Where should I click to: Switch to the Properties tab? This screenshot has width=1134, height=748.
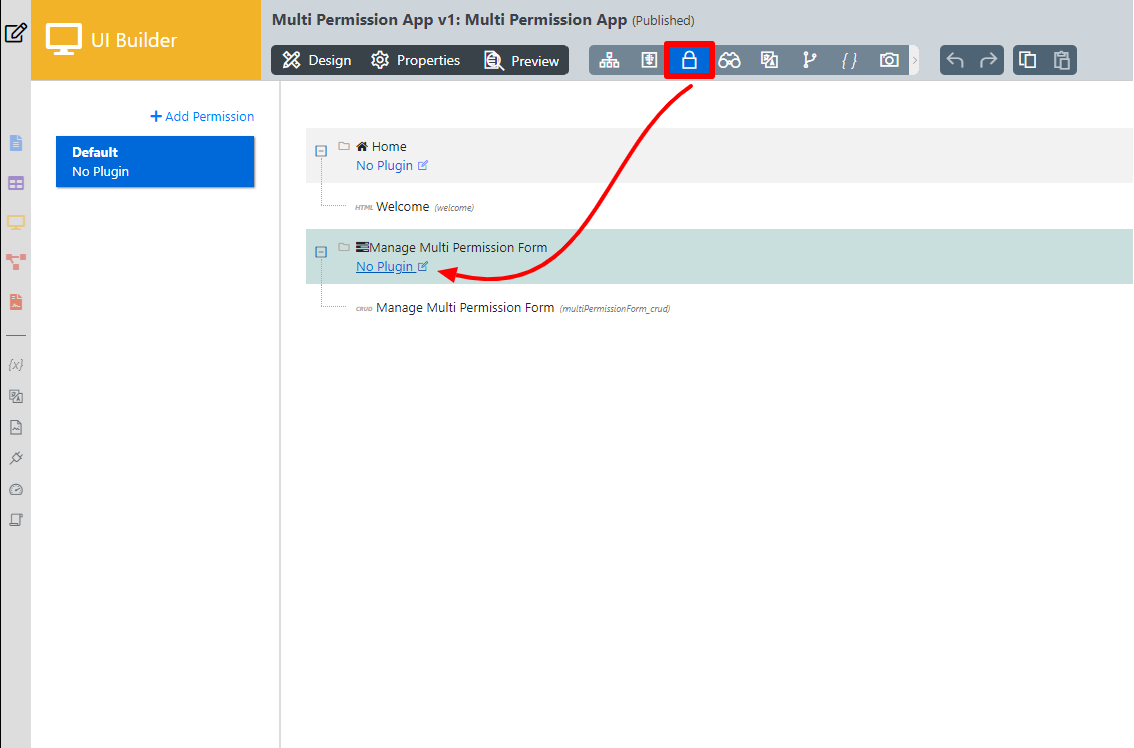point(416,60)
